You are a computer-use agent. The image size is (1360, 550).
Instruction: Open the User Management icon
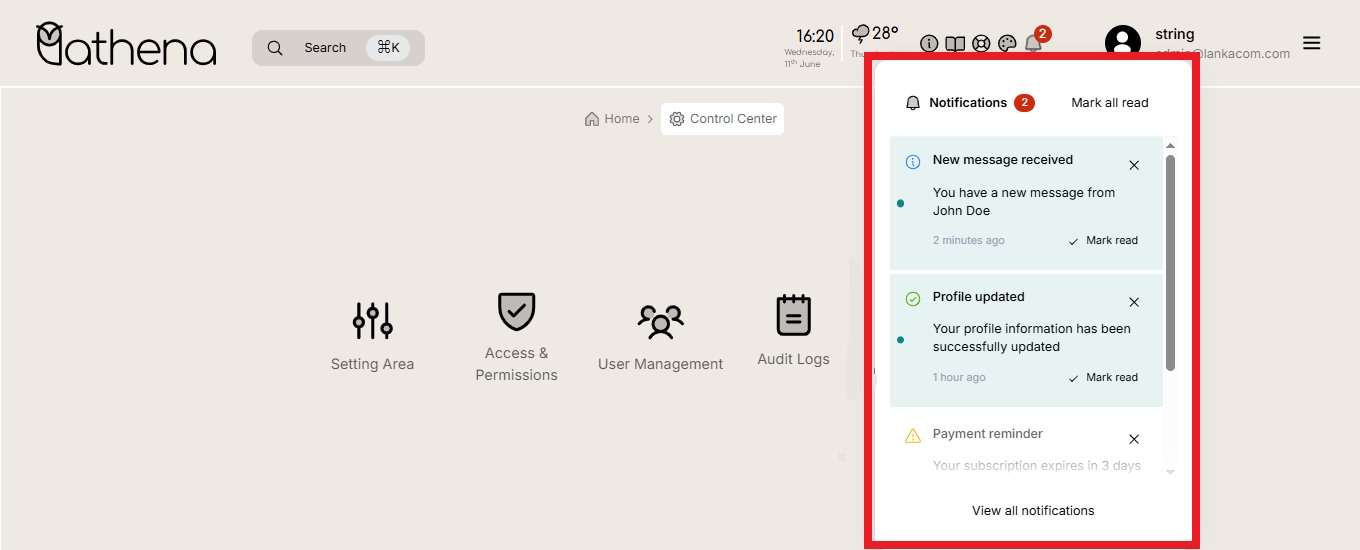[660, 321]
